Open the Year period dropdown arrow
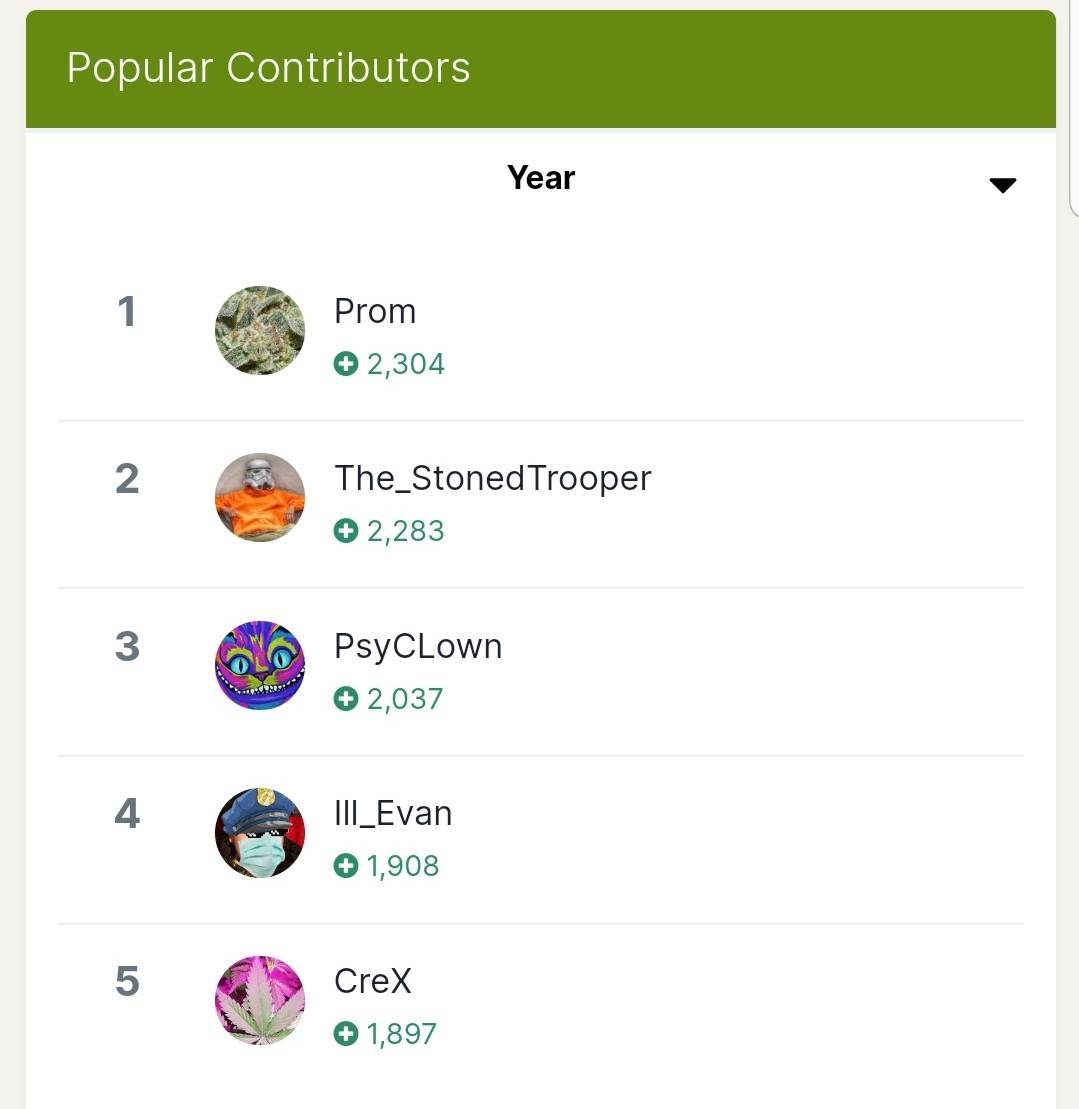 coord(1002,185)
